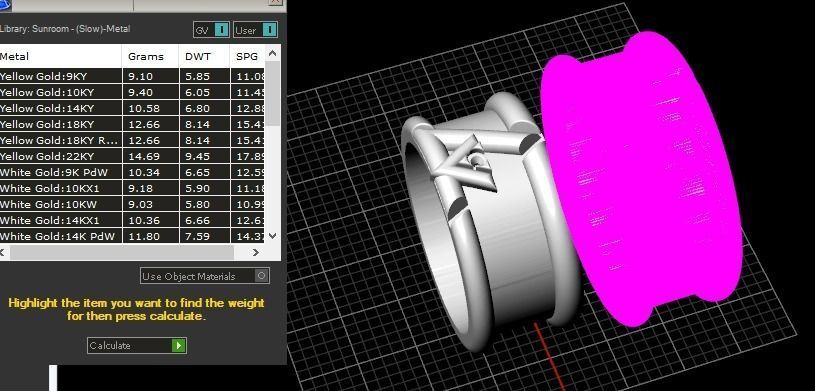Click the 5.85 DWT cell
815x391 pixels.
204,76
